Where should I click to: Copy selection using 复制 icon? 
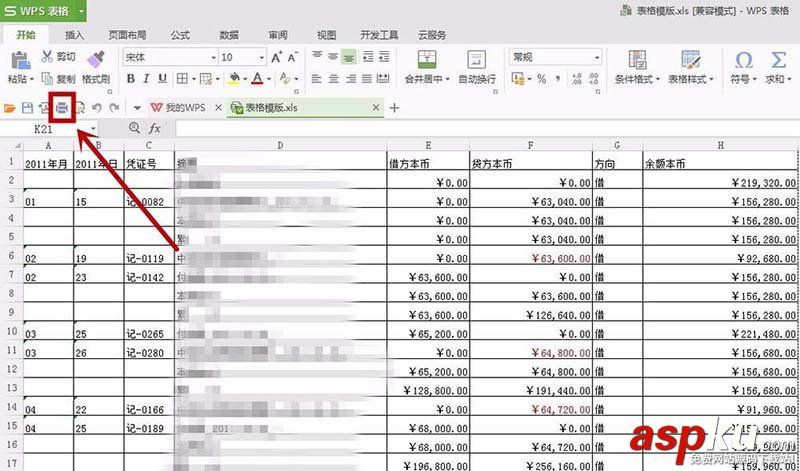47,79
